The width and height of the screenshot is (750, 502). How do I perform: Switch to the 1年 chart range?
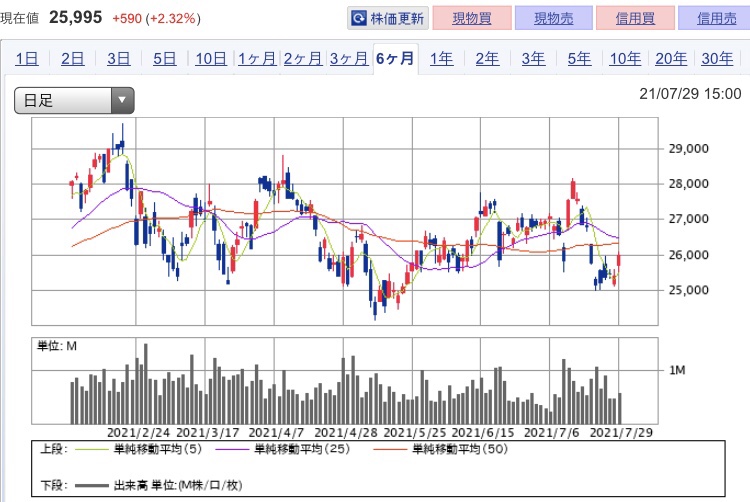[441, 59]
